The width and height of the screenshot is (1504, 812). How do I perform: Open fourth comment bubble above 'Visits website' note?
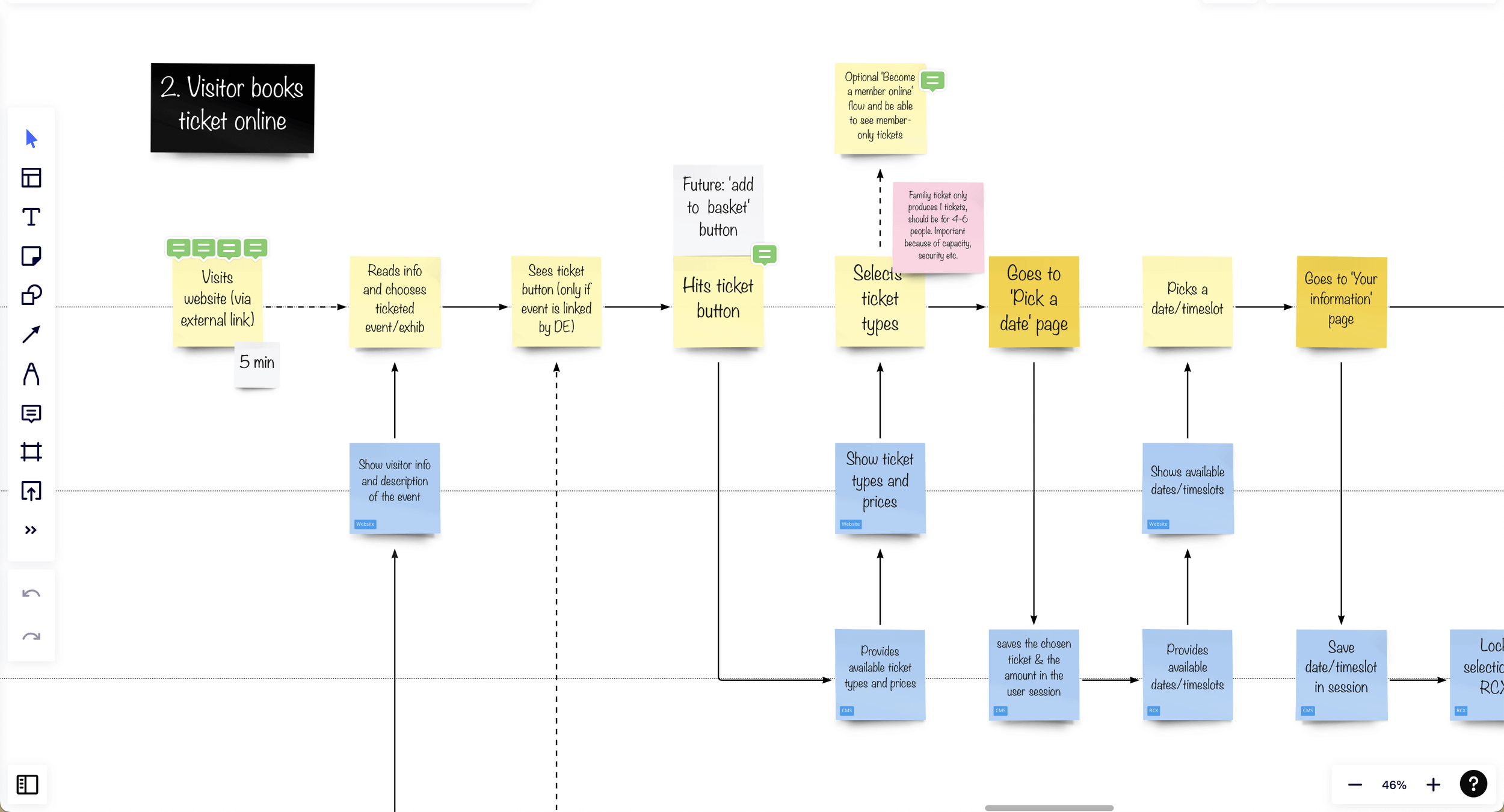(255, 248)
